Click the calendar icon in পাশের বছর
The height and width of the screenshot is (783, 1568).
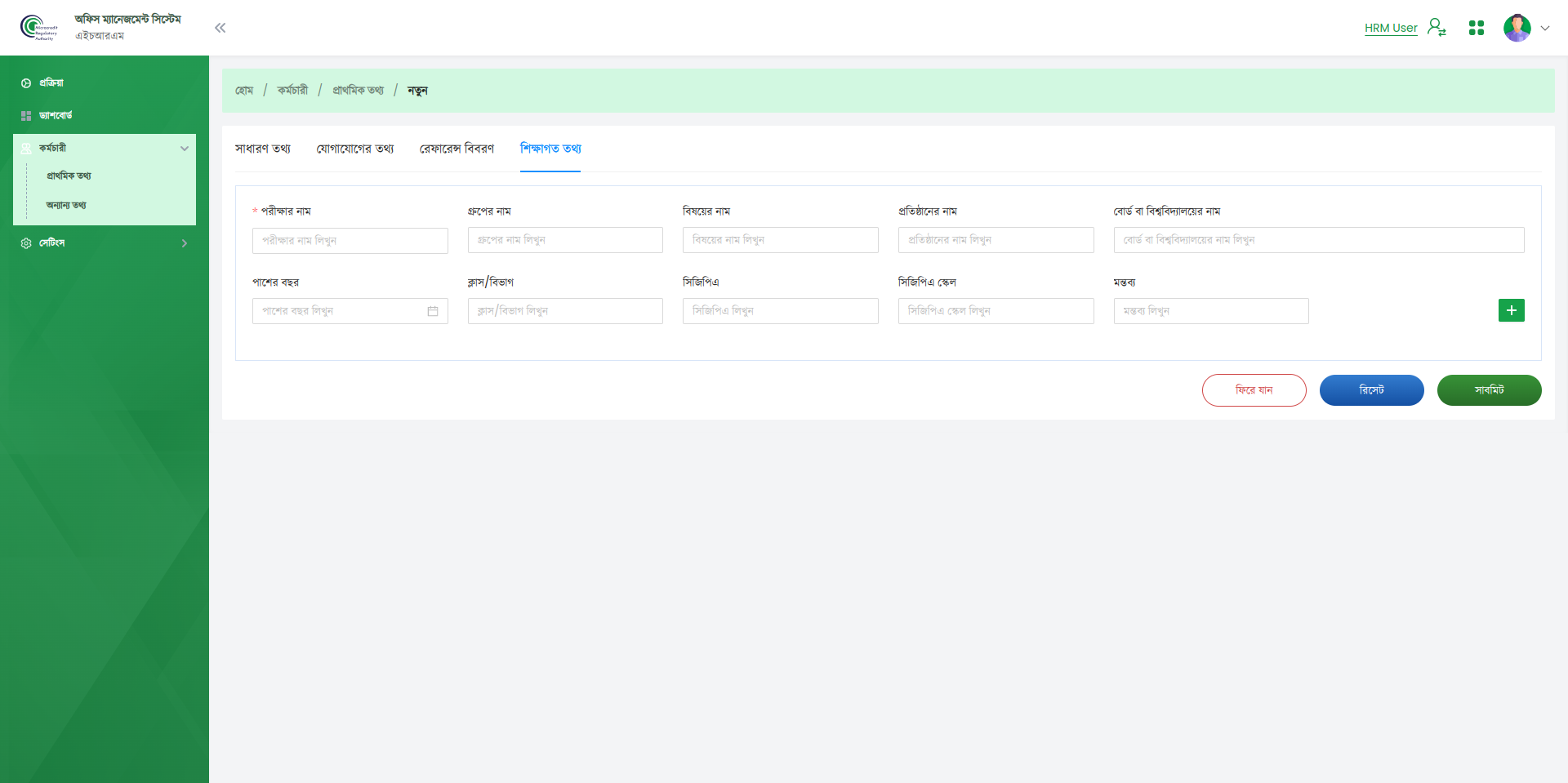(433, 311)
